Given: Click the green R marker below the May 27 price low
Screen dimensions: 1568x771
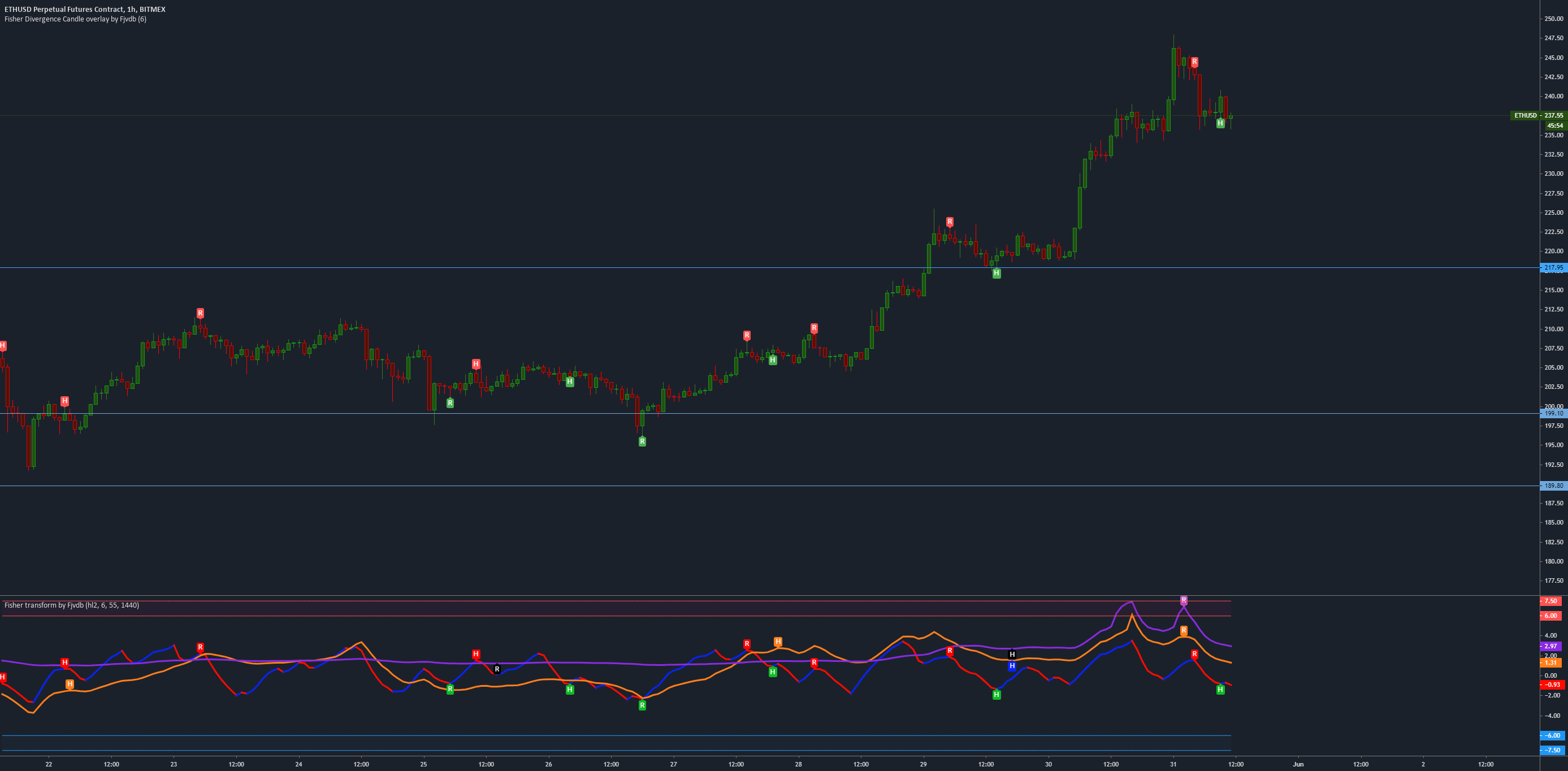Looking at the screenshot, I should click(642, 441).
